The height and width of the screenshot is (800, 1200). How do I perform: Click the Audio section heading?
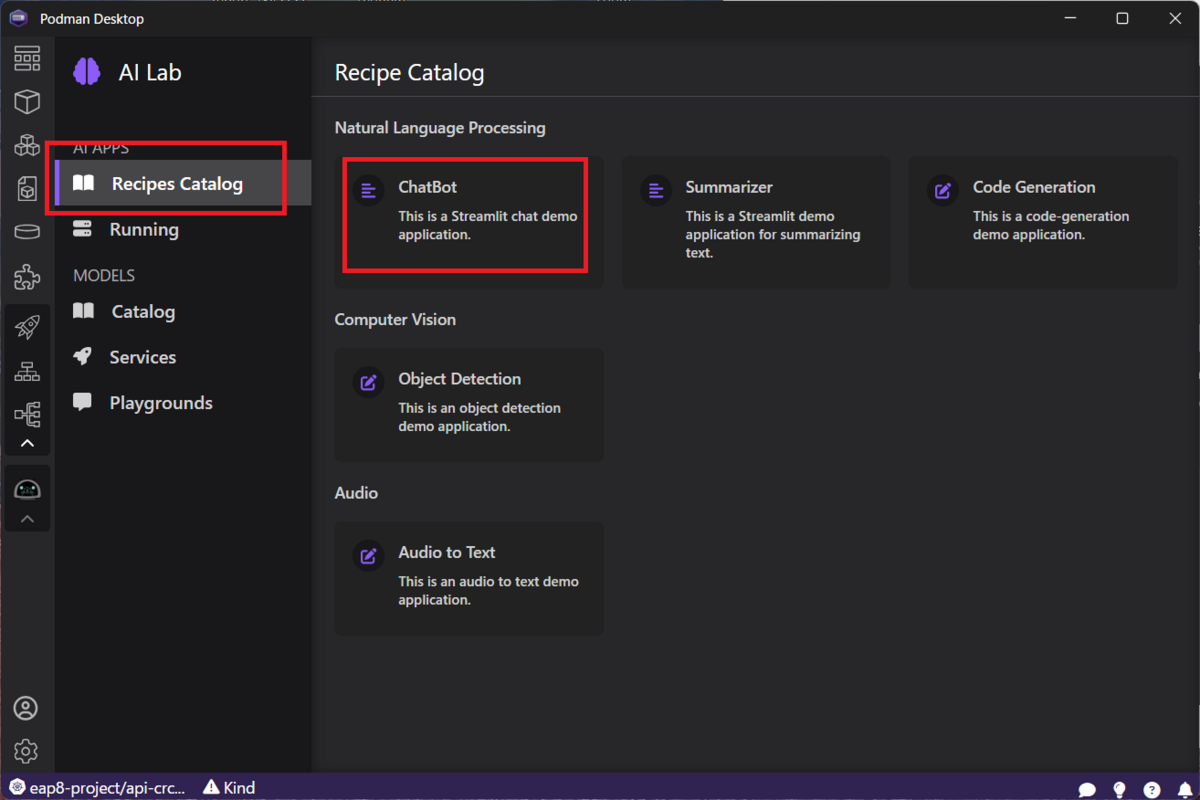[356, 493]
